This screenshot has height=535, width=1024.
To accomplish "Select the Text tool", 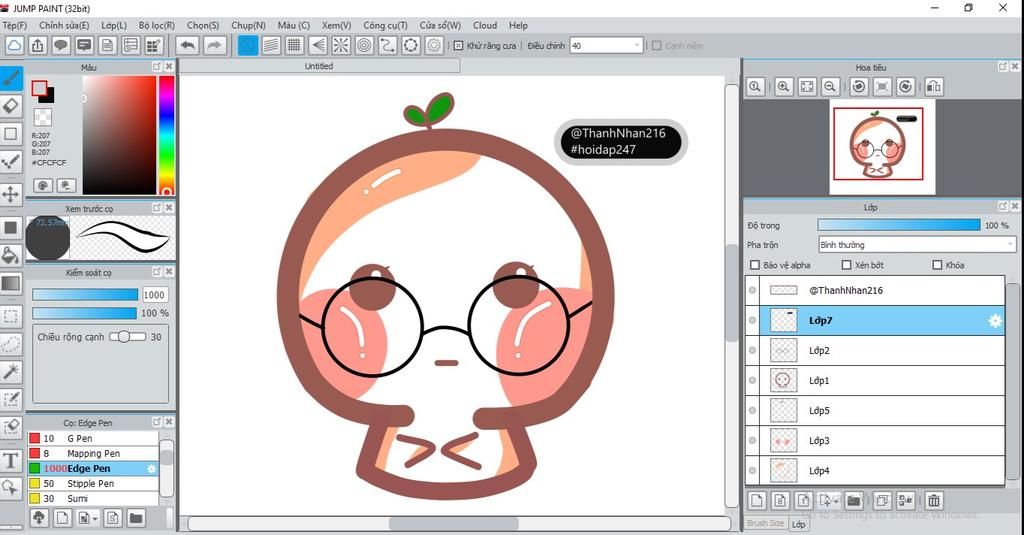I will pos(11,461).
